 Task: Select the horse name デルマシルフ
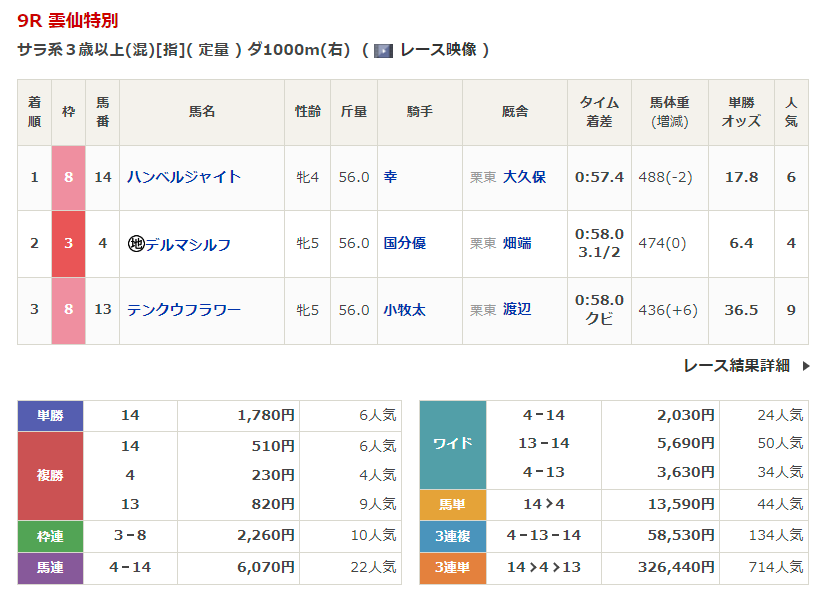click(x=188, y=243)
